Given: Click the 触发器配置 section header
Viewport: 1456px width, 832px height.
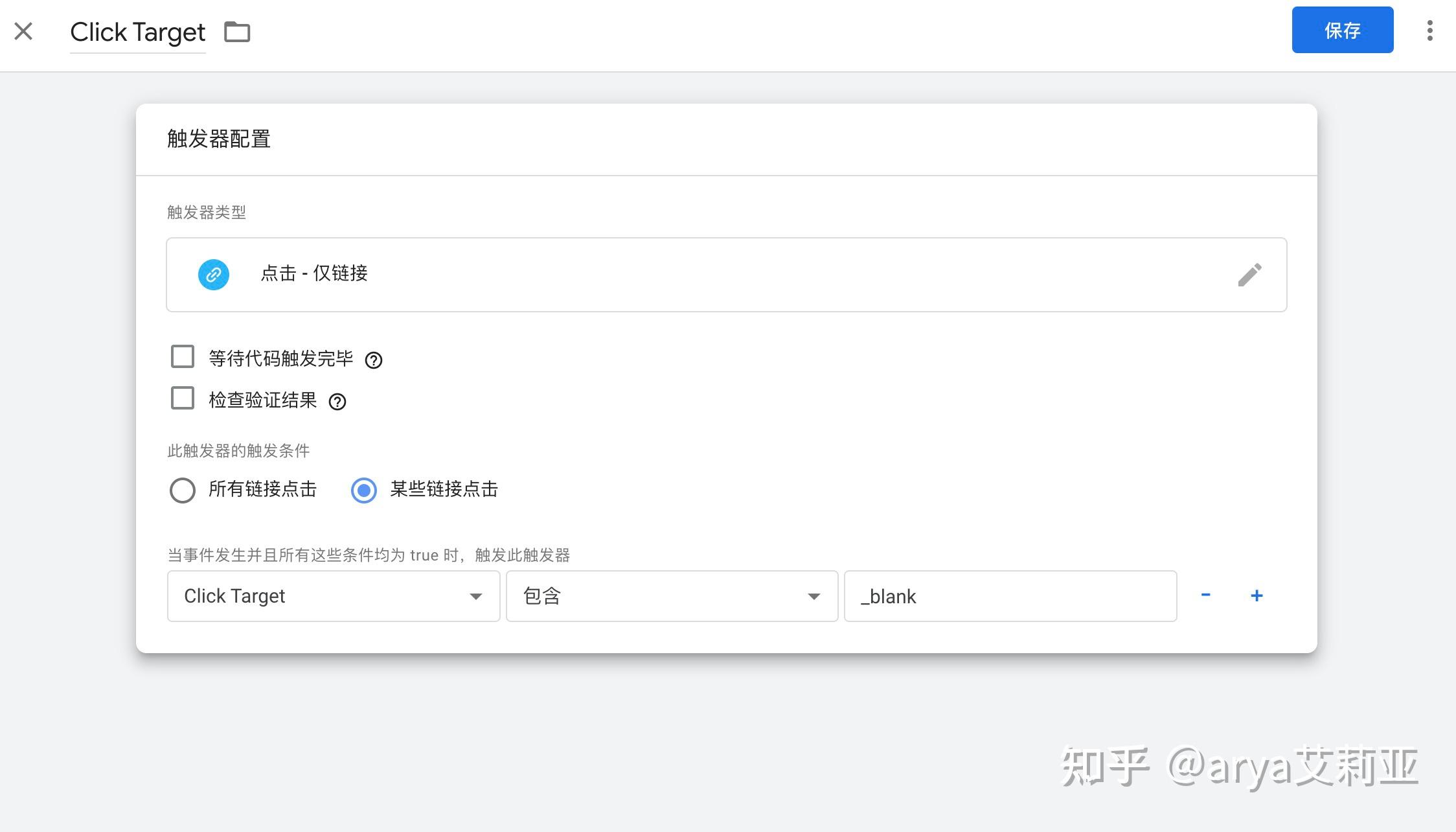Looking at the screenshot, I should pyautogui.click(x=219, y=139).
